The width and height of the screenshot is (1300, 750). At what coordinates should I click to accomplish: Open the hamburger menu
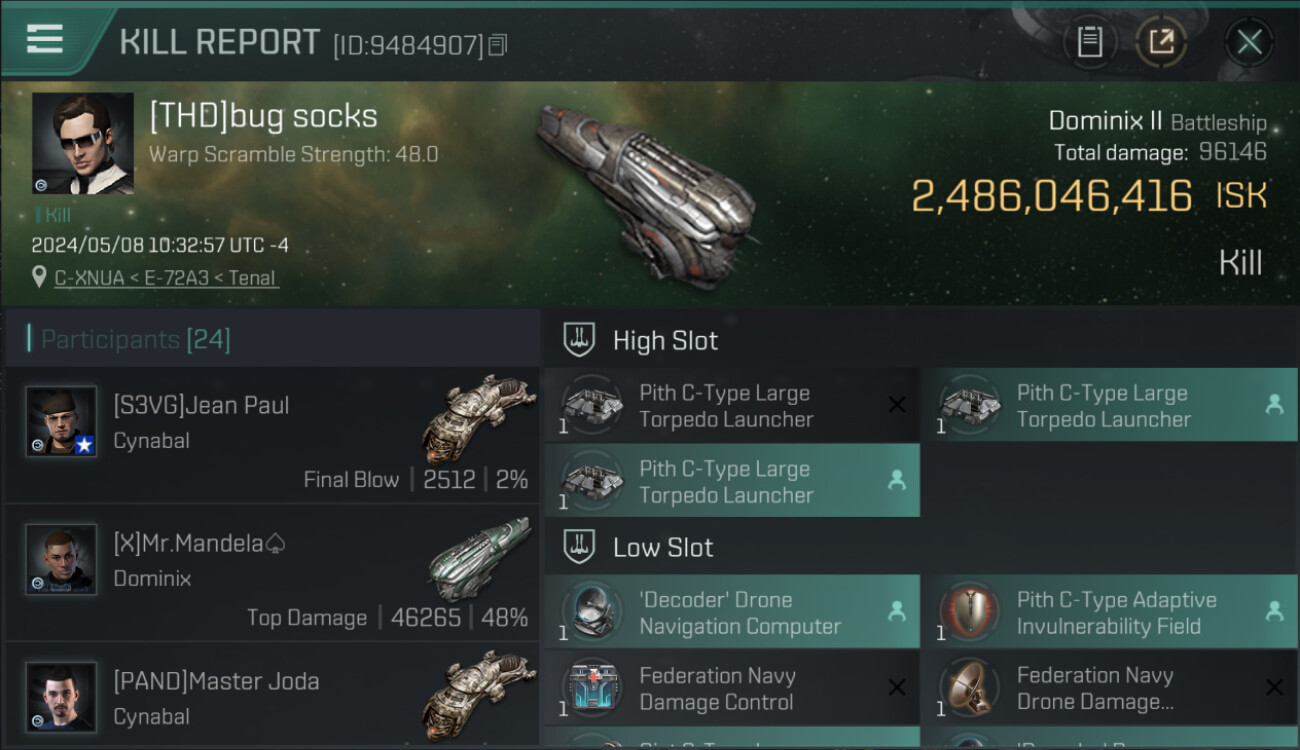[45, 39]
